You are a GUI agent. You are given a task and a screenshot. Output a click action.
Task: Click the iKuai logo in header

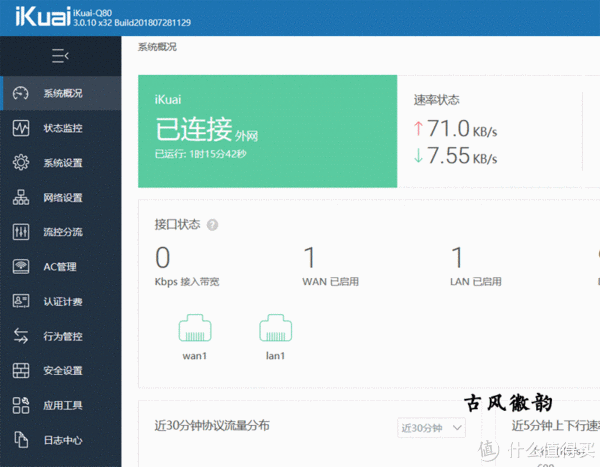coord(43,16)
